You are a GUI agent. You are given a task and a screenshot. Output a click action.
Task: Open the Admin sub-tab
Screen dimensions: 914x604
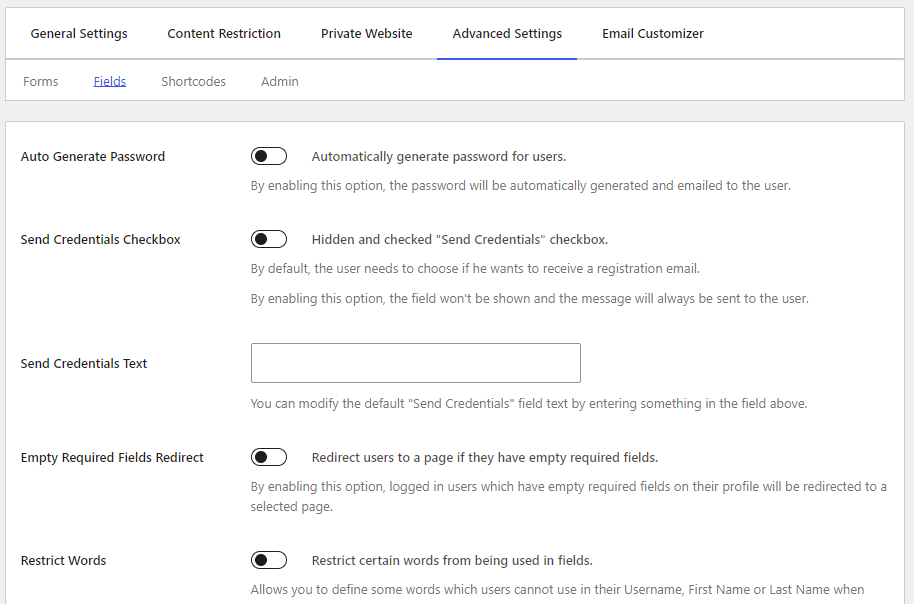click(279, 81)
